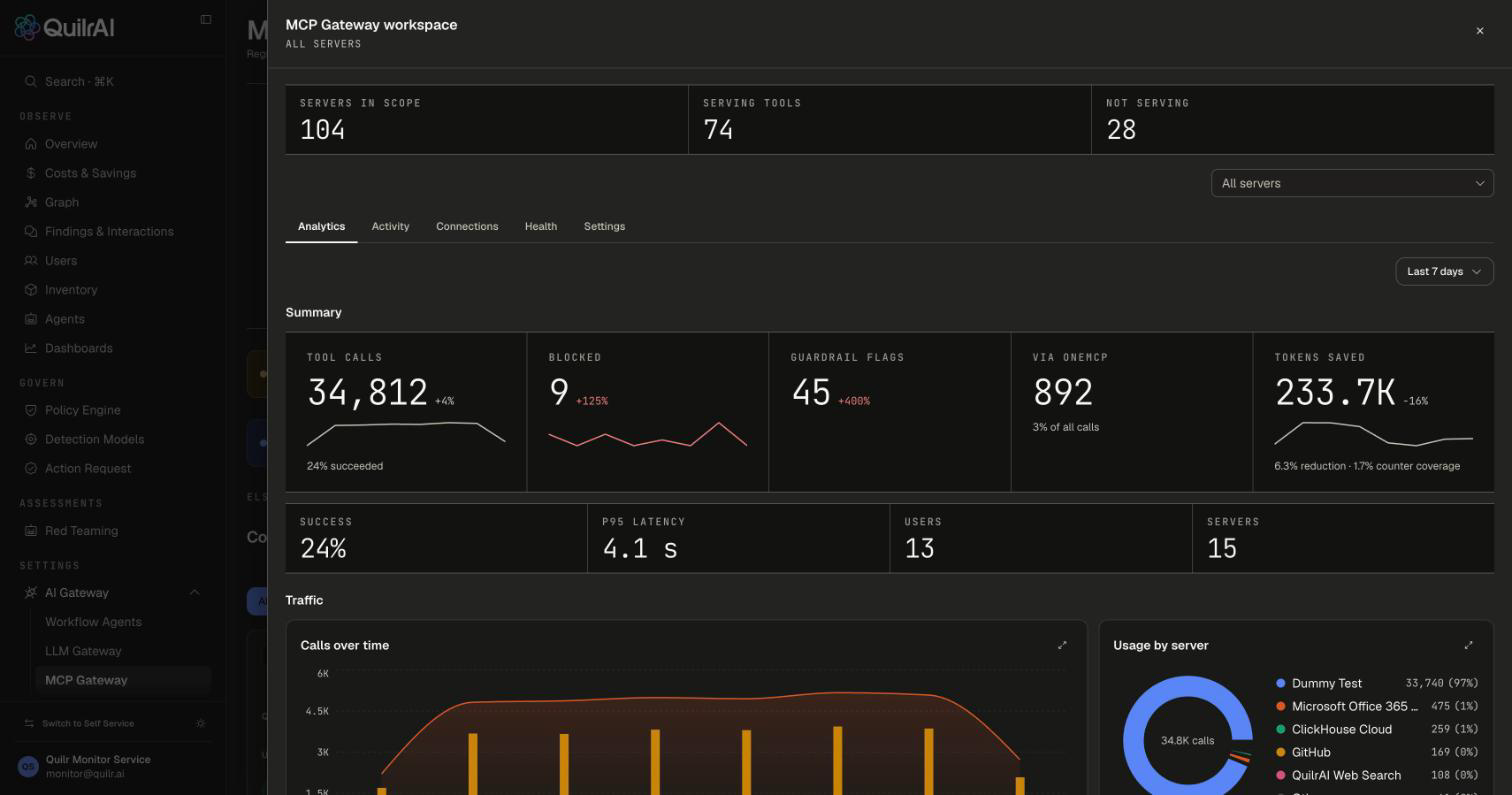Click the Search ⌘K field

[x=115, y=82]
